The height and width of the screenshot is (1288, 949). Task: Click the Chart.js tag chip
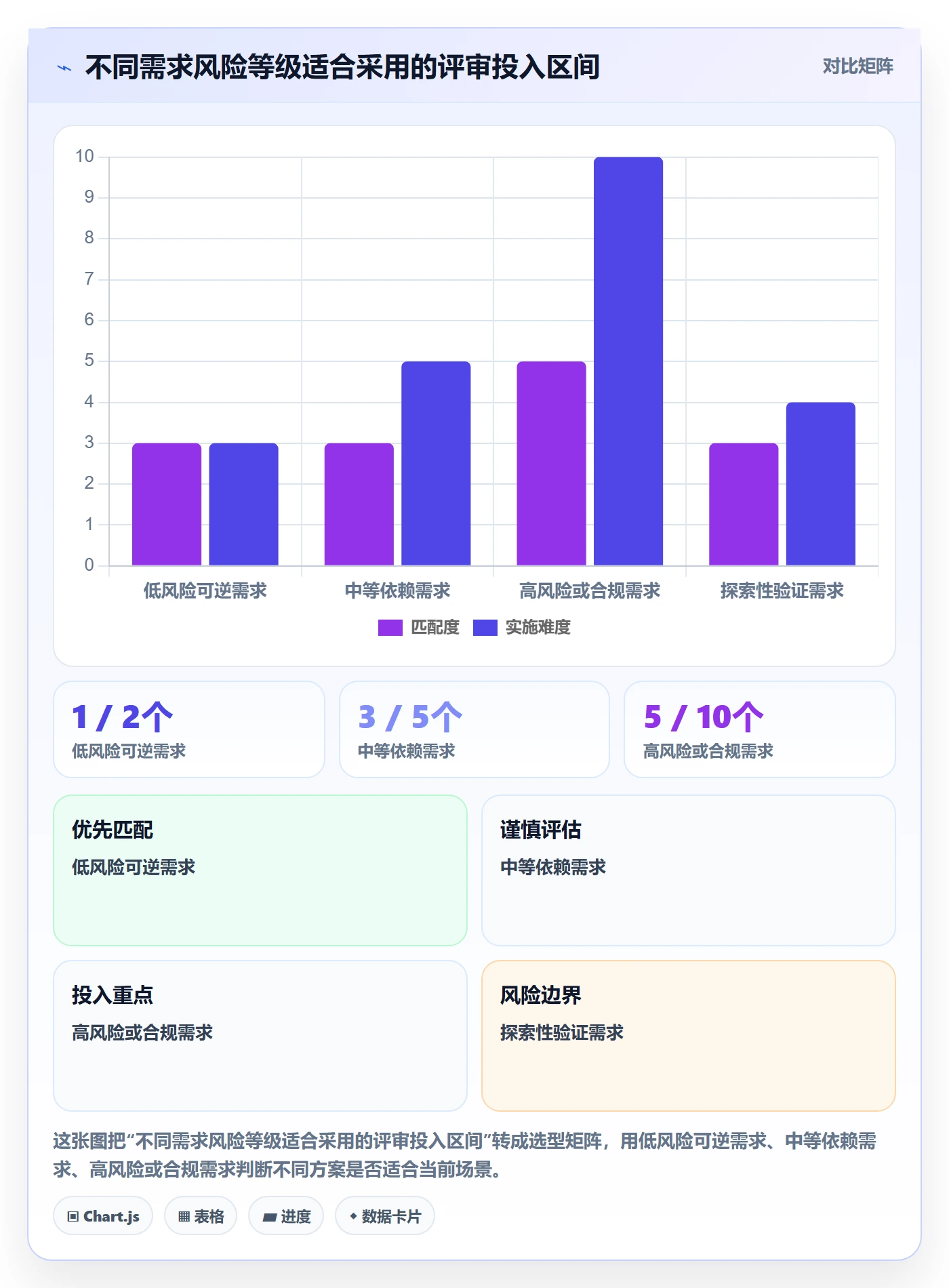click(x=103, y=1216)
